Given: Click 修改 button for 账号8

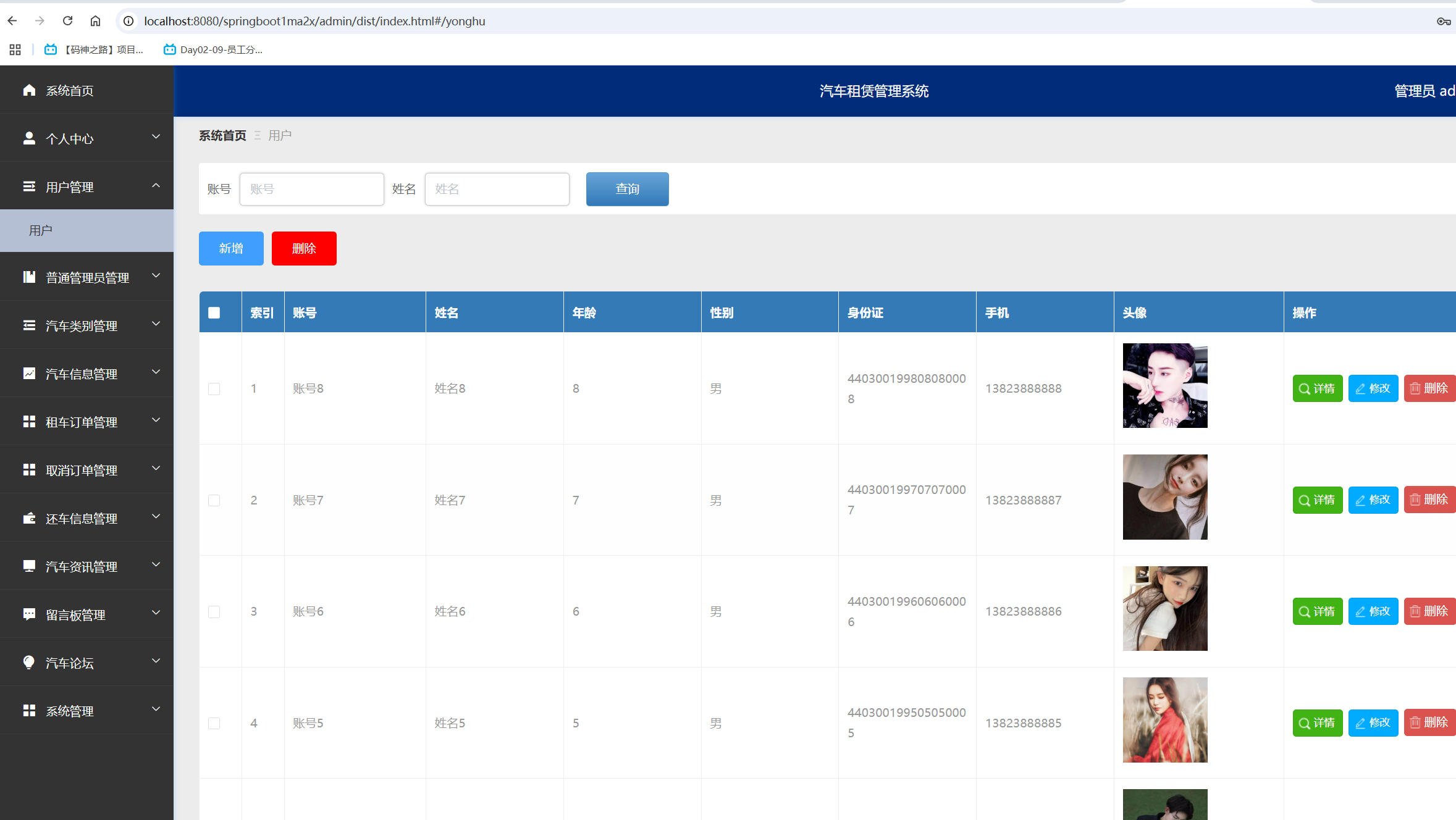Looking at the screenshot, I should [1373, 388].
